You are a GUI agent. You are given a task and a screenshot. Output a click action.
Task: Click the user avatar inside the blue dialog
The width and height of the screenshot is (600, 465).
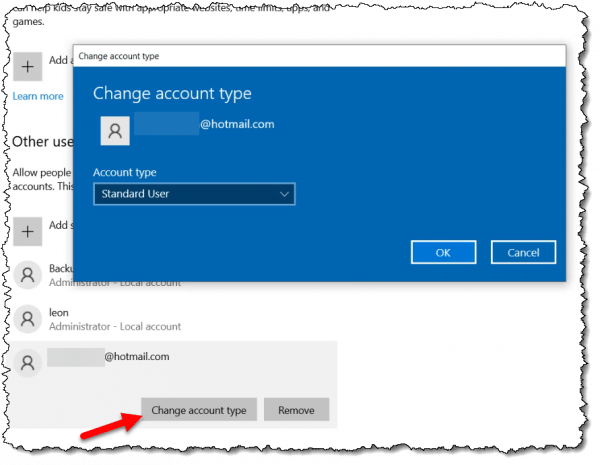(x=115, y=131)
